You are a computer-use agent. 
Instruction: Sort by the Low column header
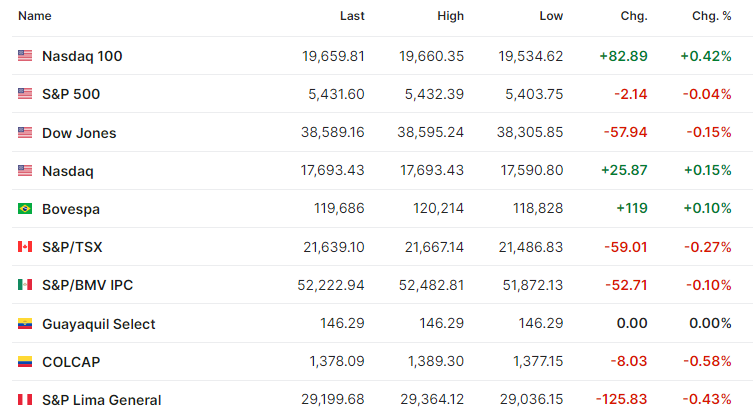[x=551, y=16]
